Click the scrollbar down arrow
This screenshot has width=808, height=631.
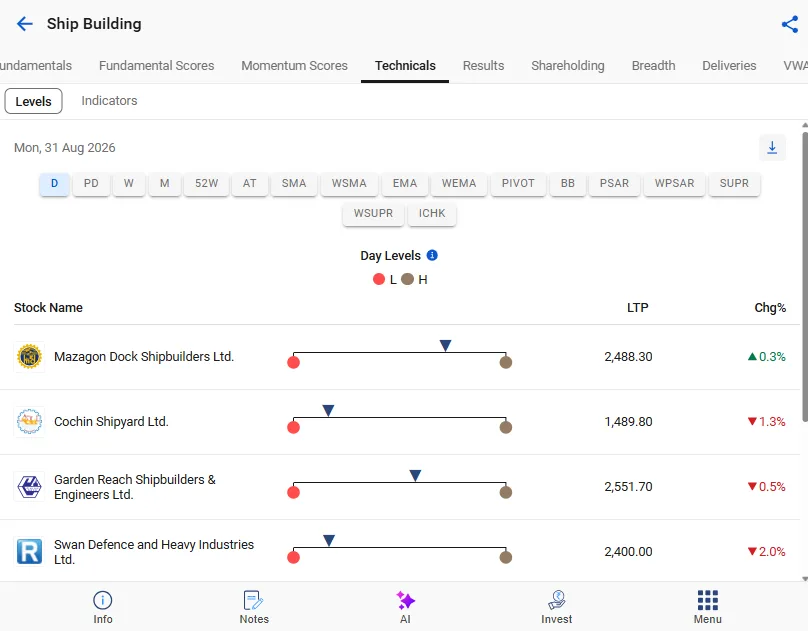[804, 579]
